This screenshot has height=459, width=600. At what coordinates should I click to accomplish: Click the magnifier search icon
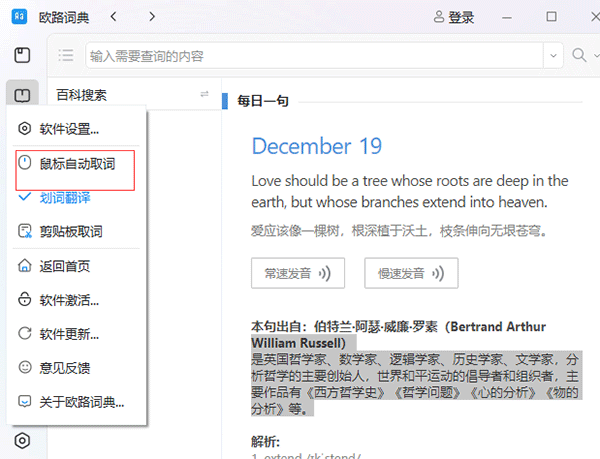coord(580,55)
